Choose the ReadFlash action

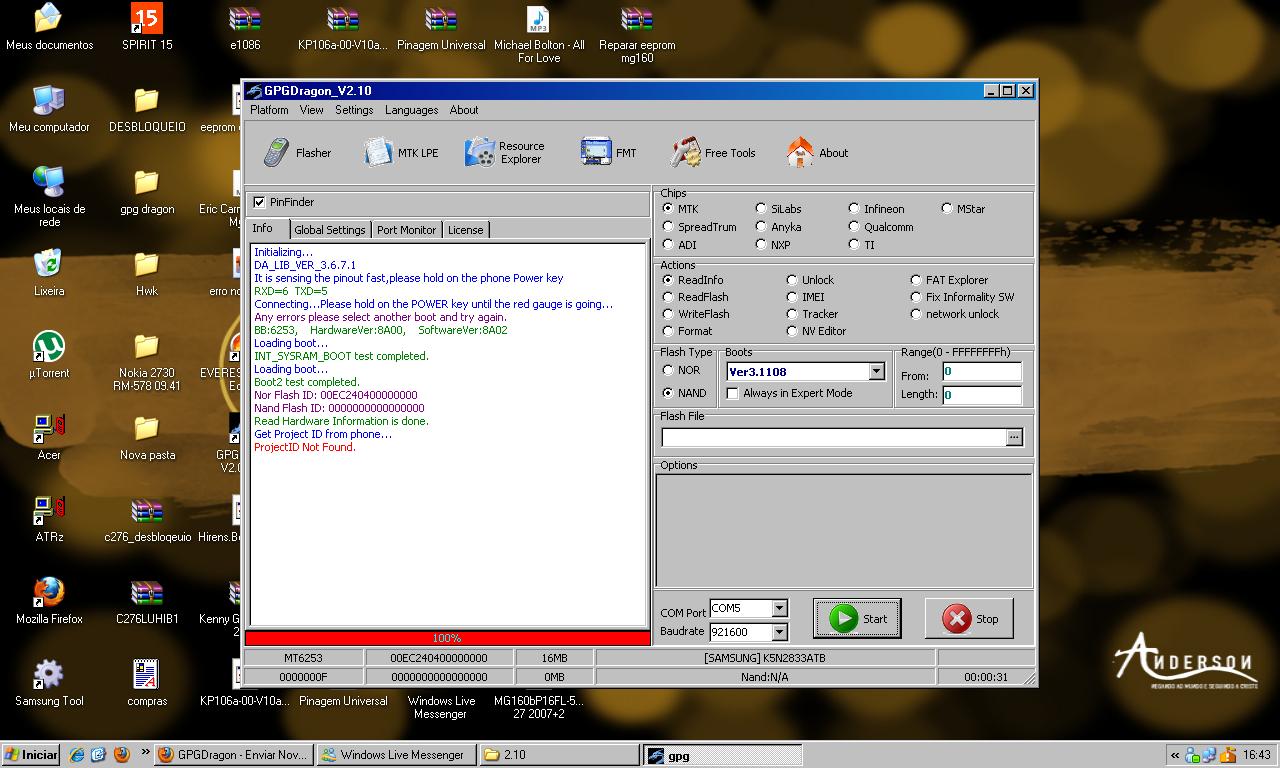click(x=668, y=297)
